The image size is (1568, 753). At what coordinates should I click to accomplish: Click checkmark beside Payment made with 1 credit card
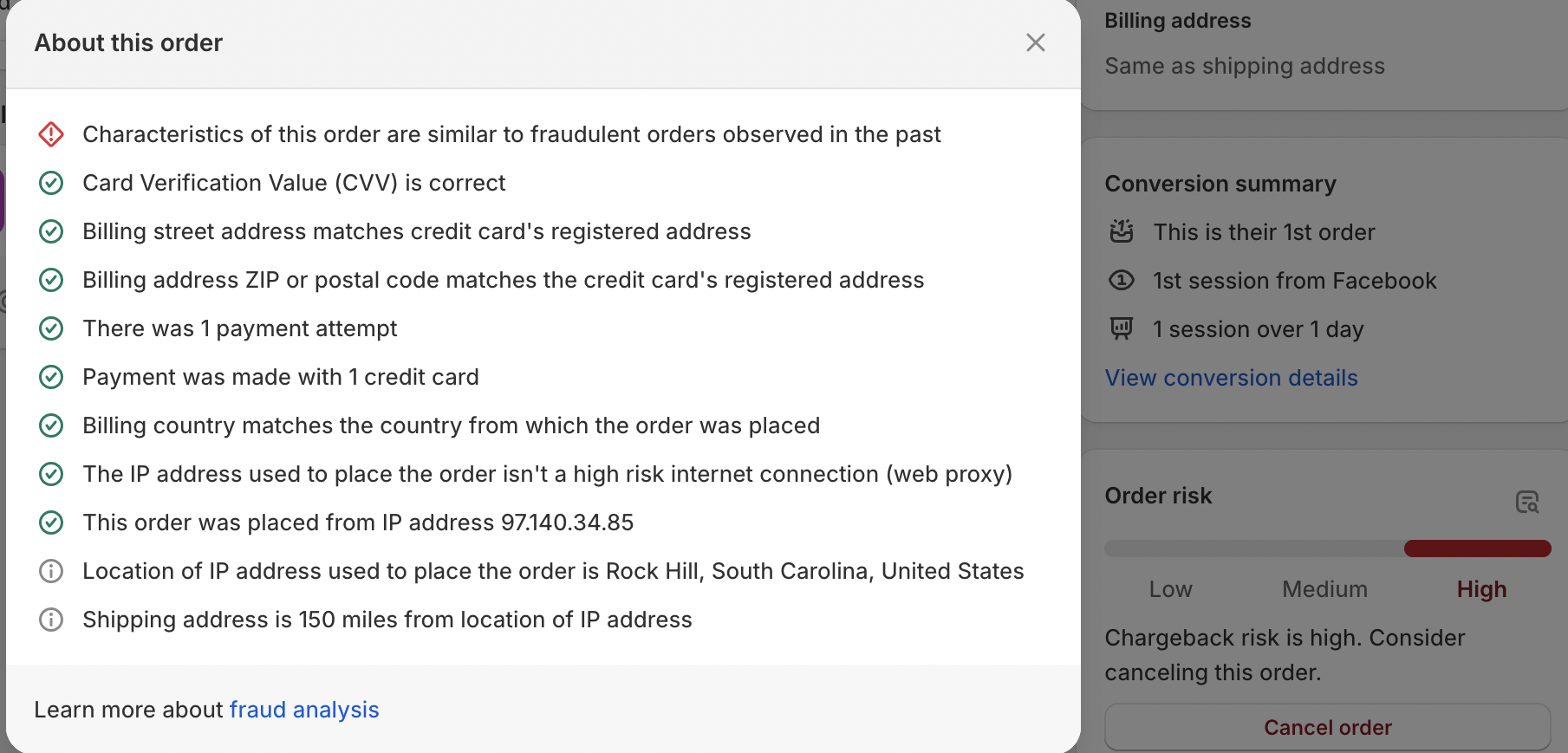tap(51, 377)
